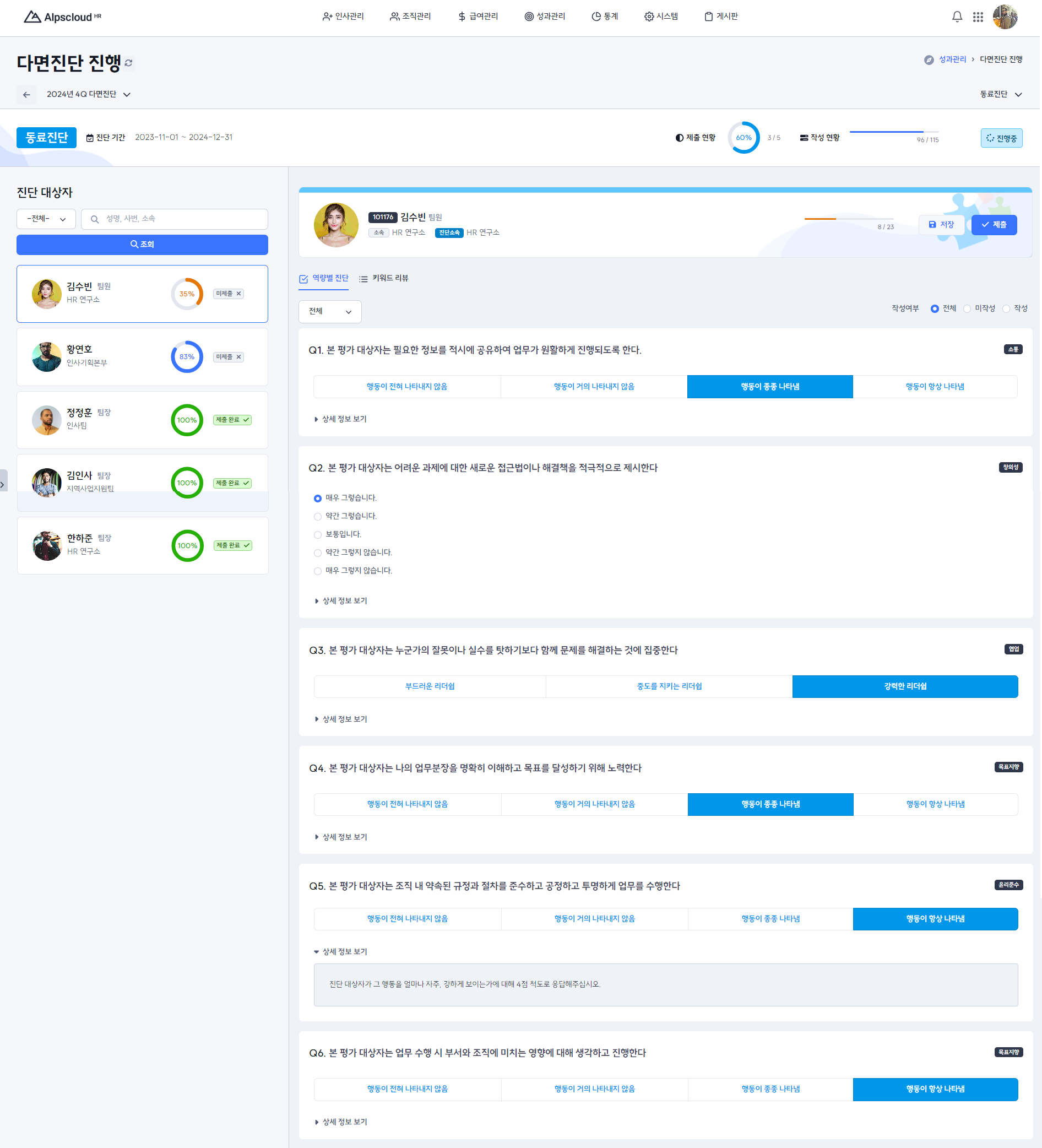Go back using the left arrow icon

click(27, 95)
